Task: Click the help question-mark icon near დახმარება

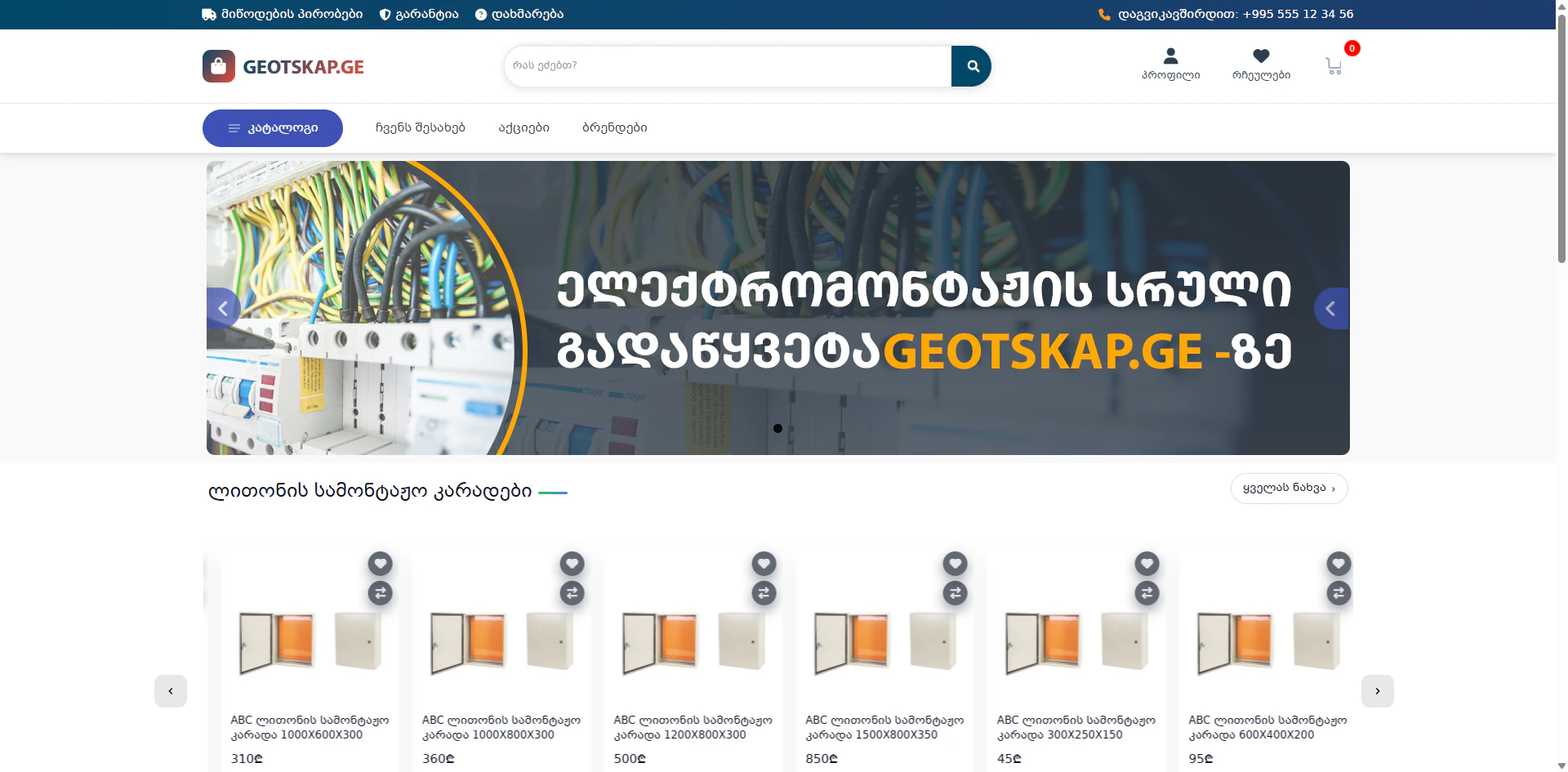Action: tap(479, 14)
